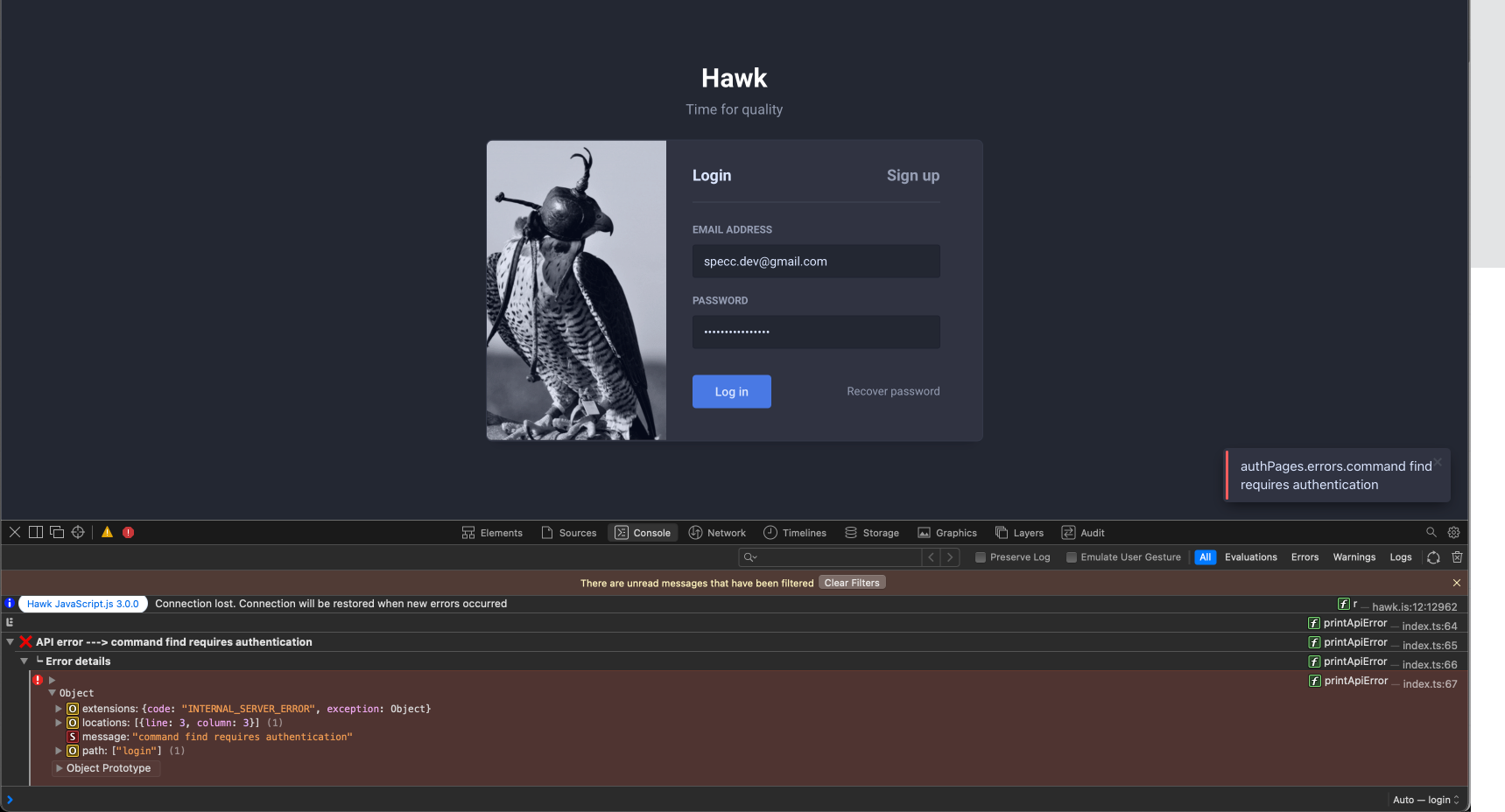Click the Log in button
This screenshot has height=812, width=1505.
731,391
